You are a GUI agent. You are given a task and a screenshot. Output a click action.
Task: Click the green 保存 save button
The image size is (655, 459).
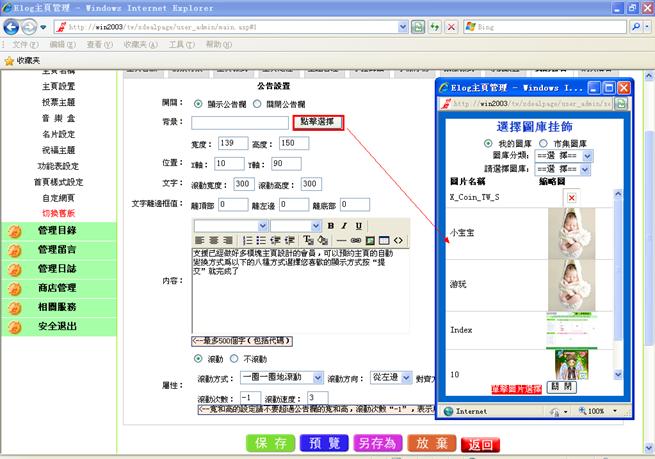pos(272,443)
